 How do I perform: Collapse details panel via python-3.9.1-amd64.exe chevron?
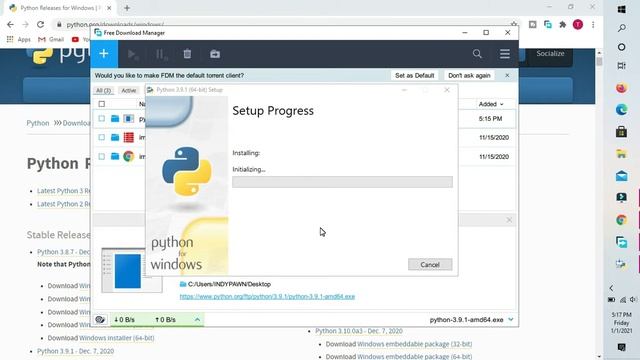(x=511, y=320)
